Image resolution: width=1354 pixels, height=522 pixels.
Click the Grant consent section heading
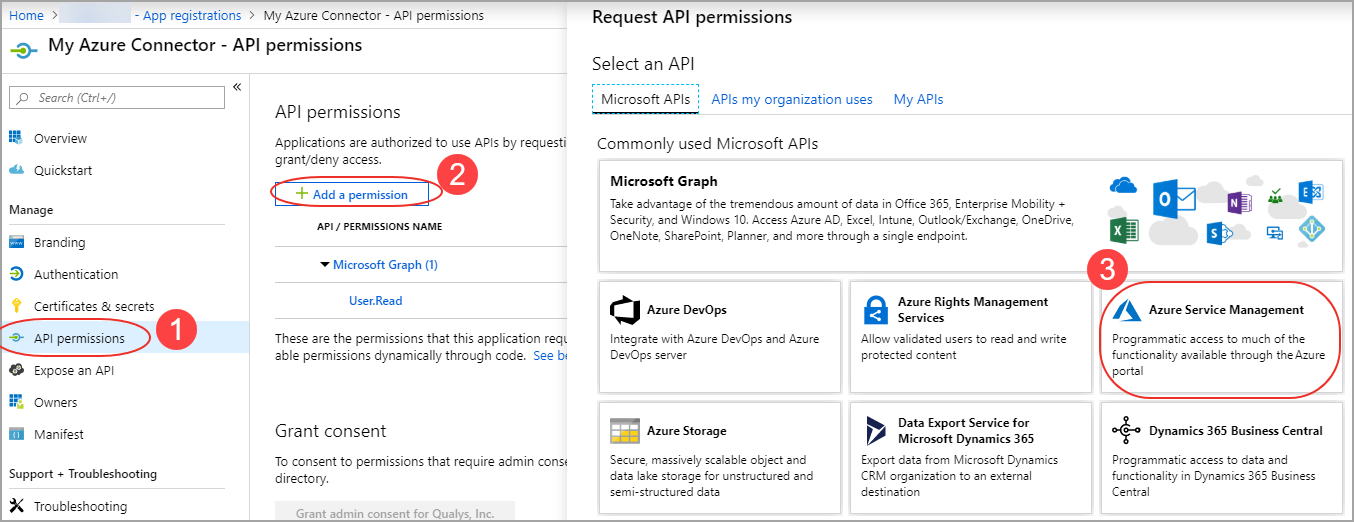click(x=331, y=431)
